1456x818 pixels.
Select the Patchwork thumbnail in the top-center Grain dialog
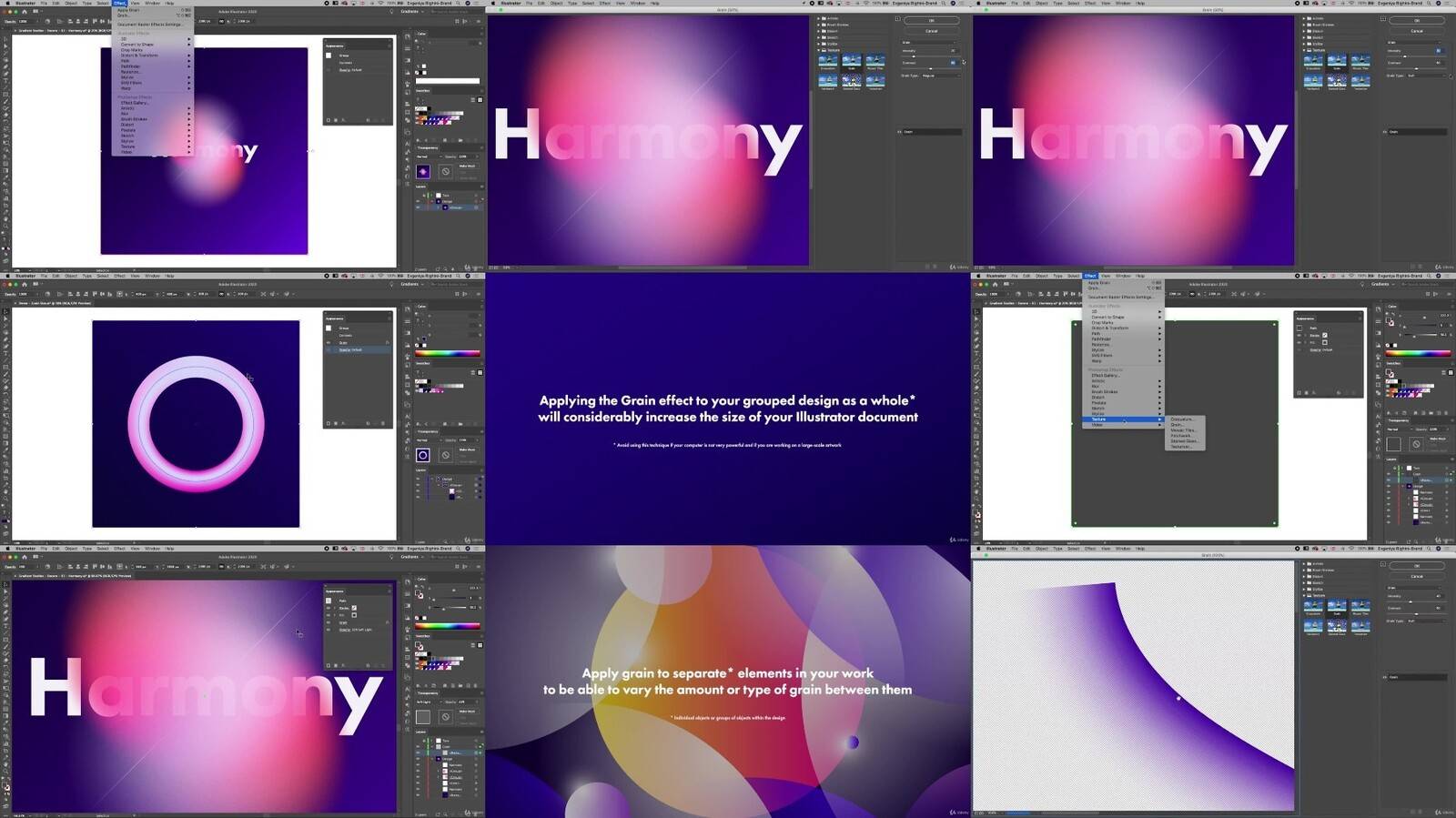click(x=828, y=80)
